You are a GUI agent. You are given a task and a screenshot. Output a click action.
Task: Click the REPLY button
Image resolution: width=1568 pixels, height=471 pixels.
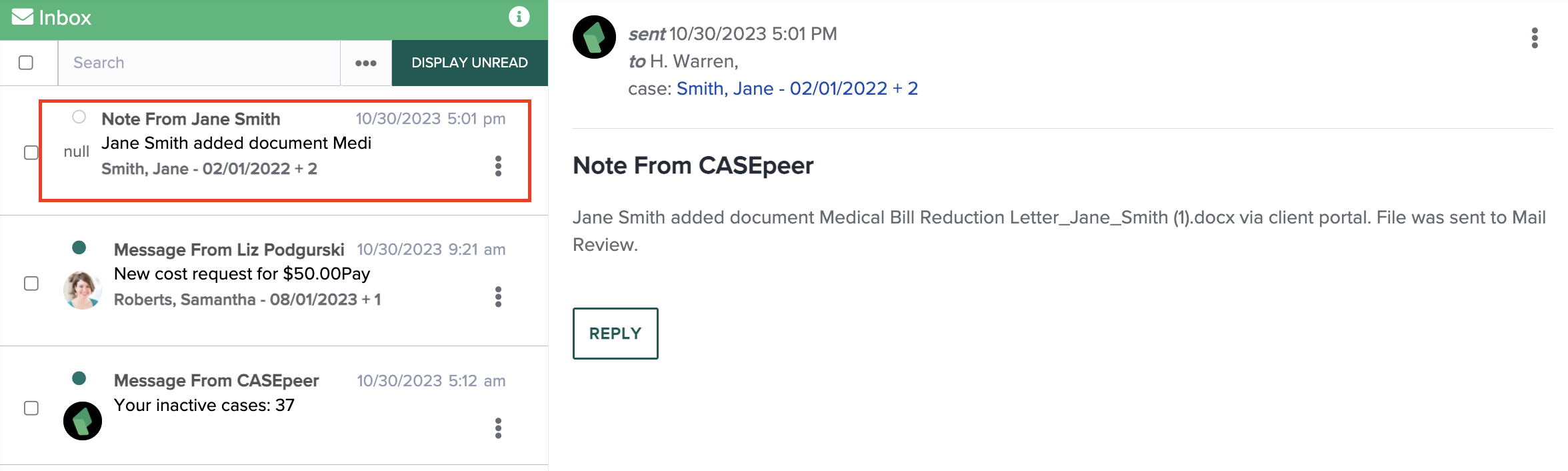(x=615, y=334)
